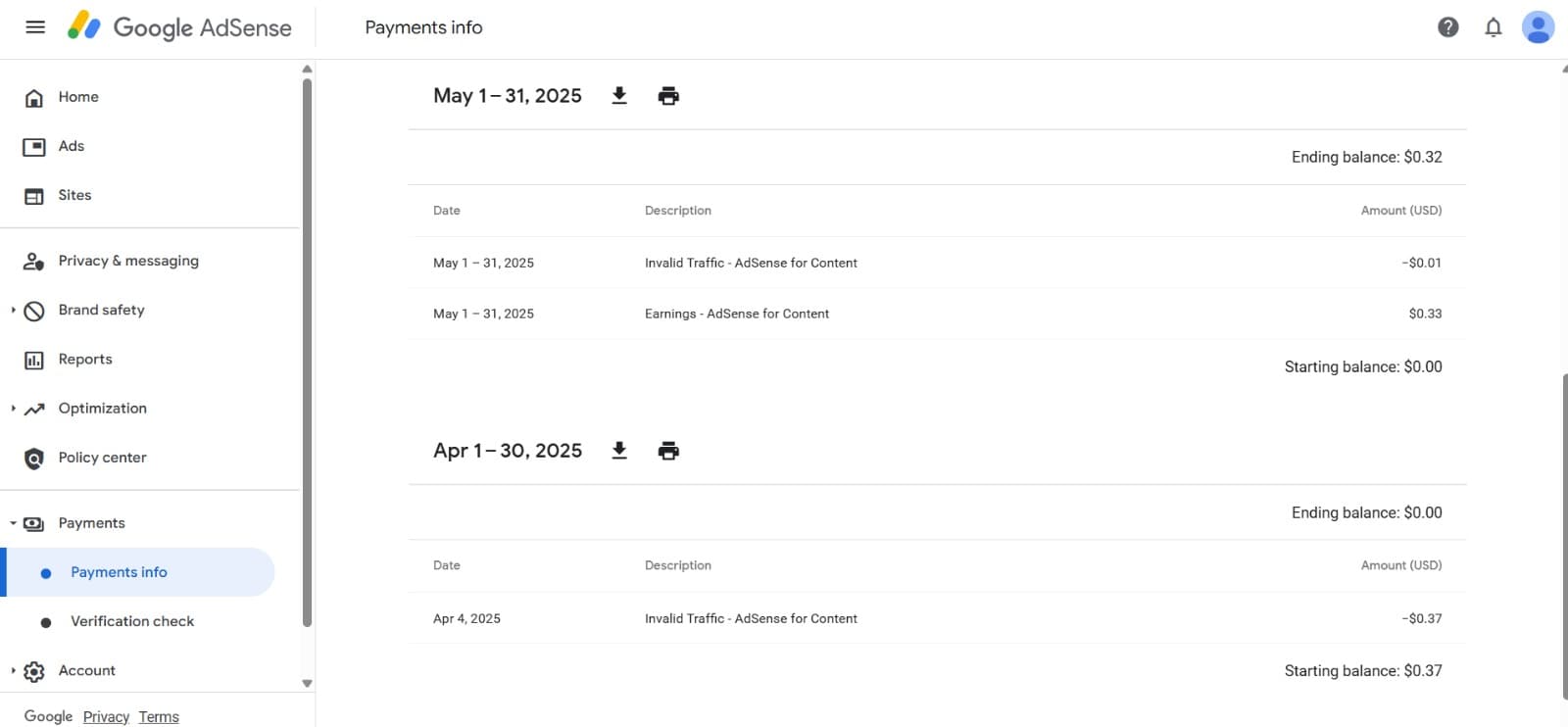Screen dimensions: 1568x727
Task: Click the Sites sidebar icon
Action: pos(34,196)
